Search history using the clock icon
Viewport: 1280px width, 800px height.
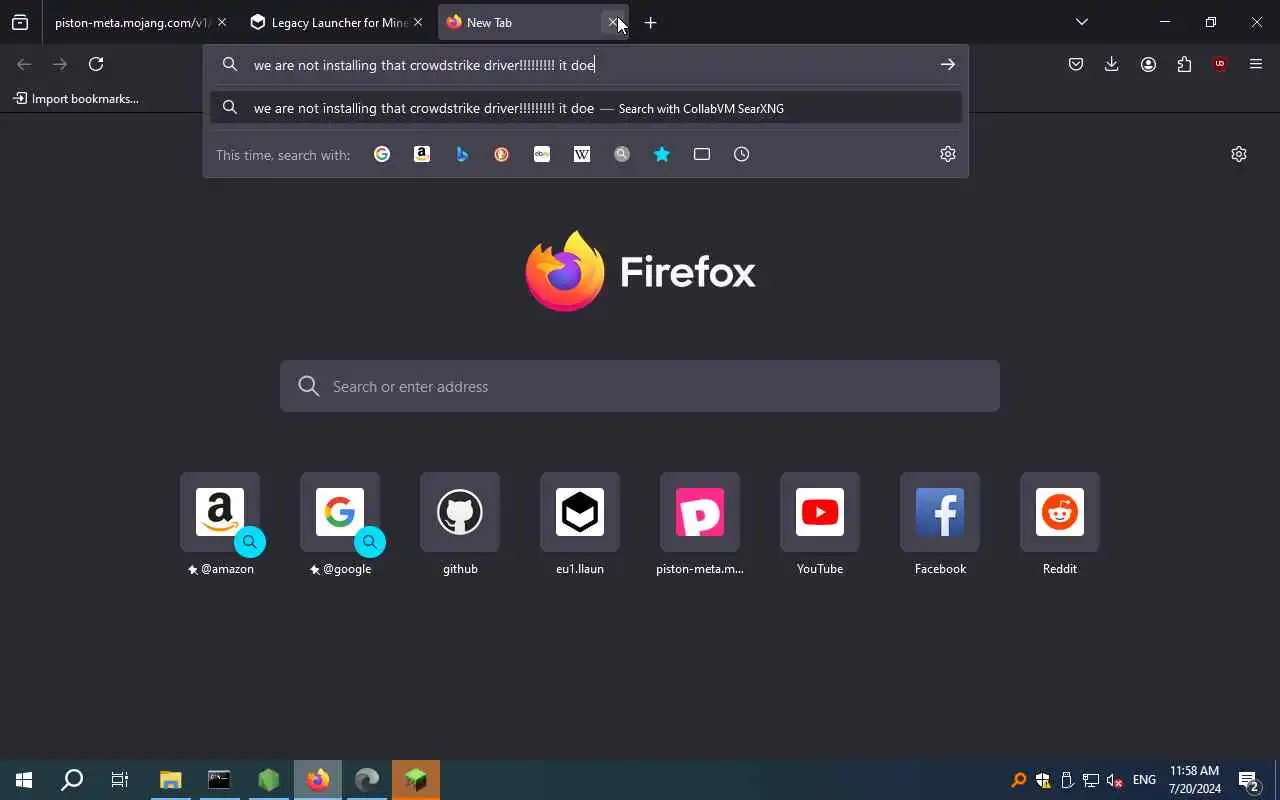(742, 154)
